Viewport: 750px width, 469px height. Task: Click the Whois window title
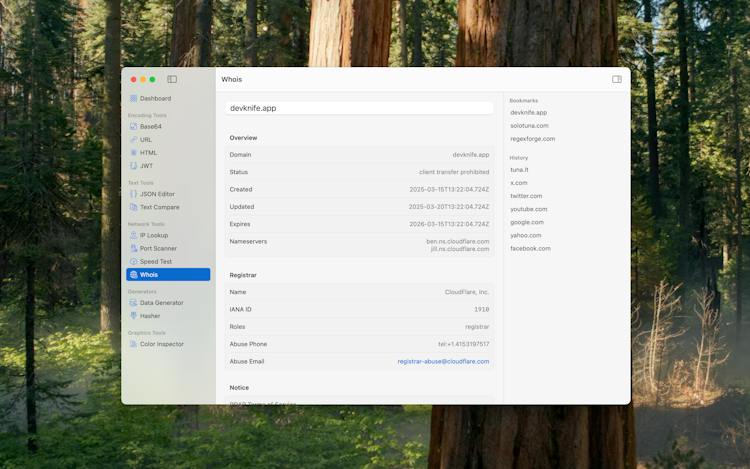coord(232,79)
